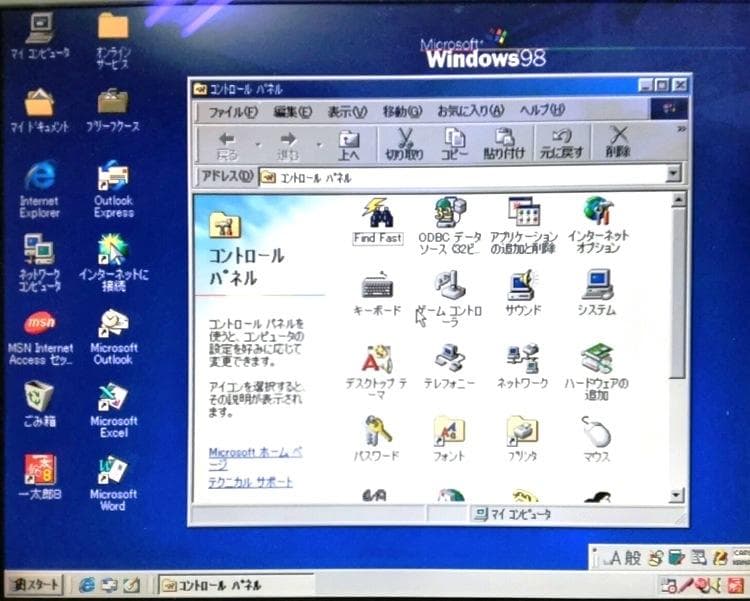Go up one level with 上へ button
The width and height of the screenshot is (750, 601).
point(349,145)
